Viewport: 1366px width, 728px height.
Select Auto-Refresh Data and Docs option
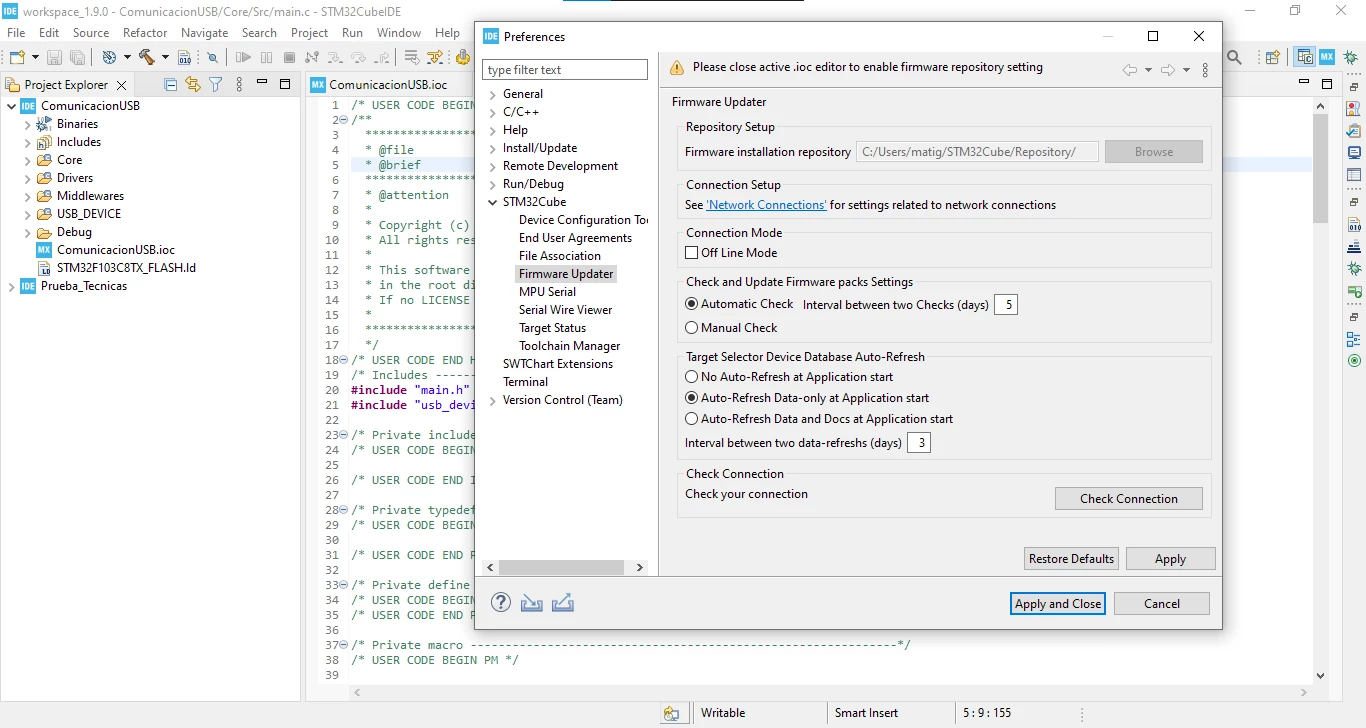pyautogui.click(x=691, y=419)
